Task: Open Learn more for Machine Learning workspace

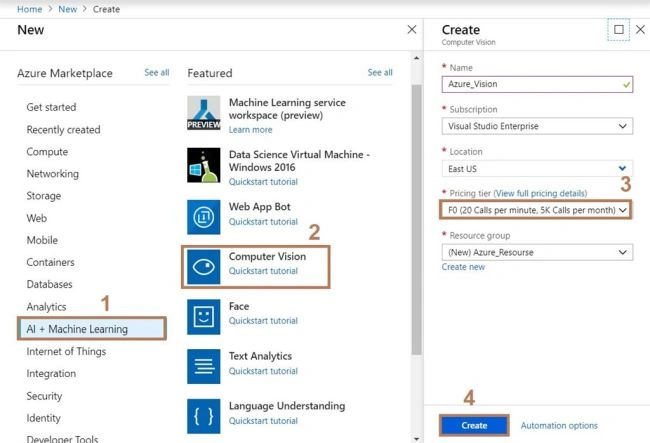Action: [250, 130]
